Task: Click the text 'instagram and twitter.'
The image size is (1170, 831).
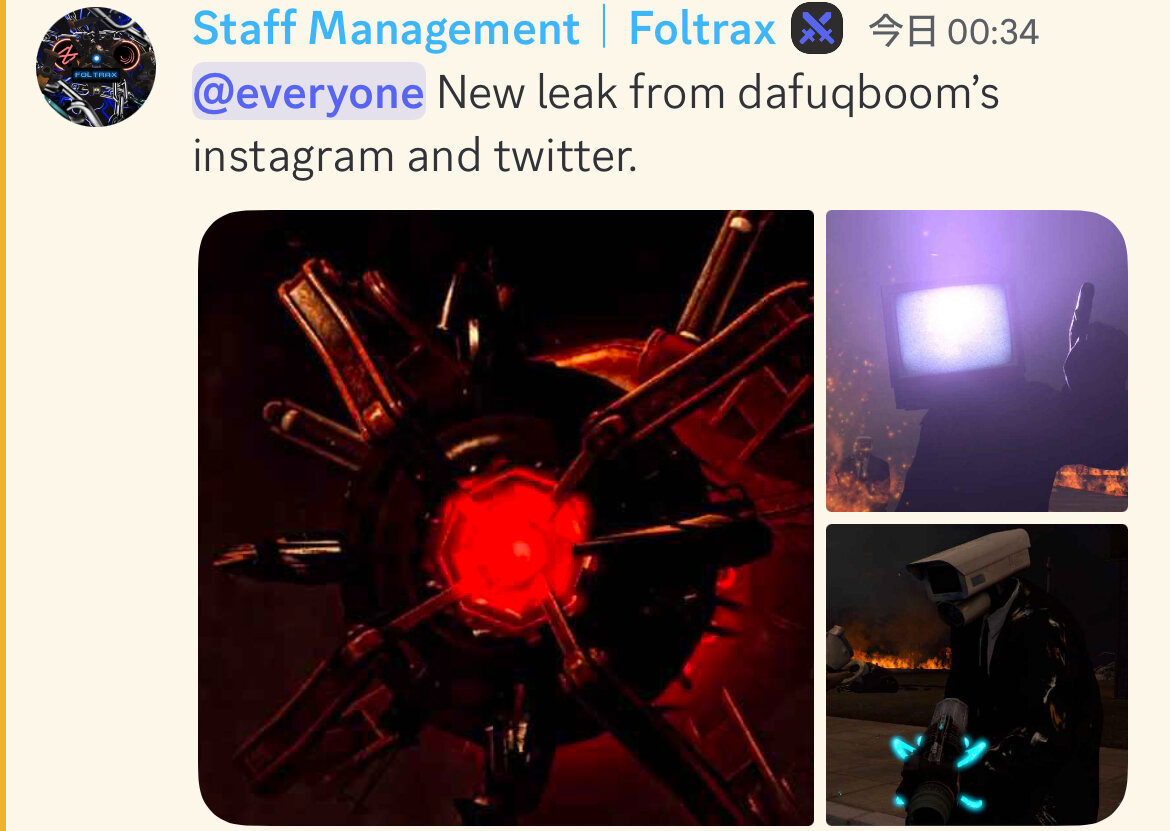Action: click(x=415, y=156)
